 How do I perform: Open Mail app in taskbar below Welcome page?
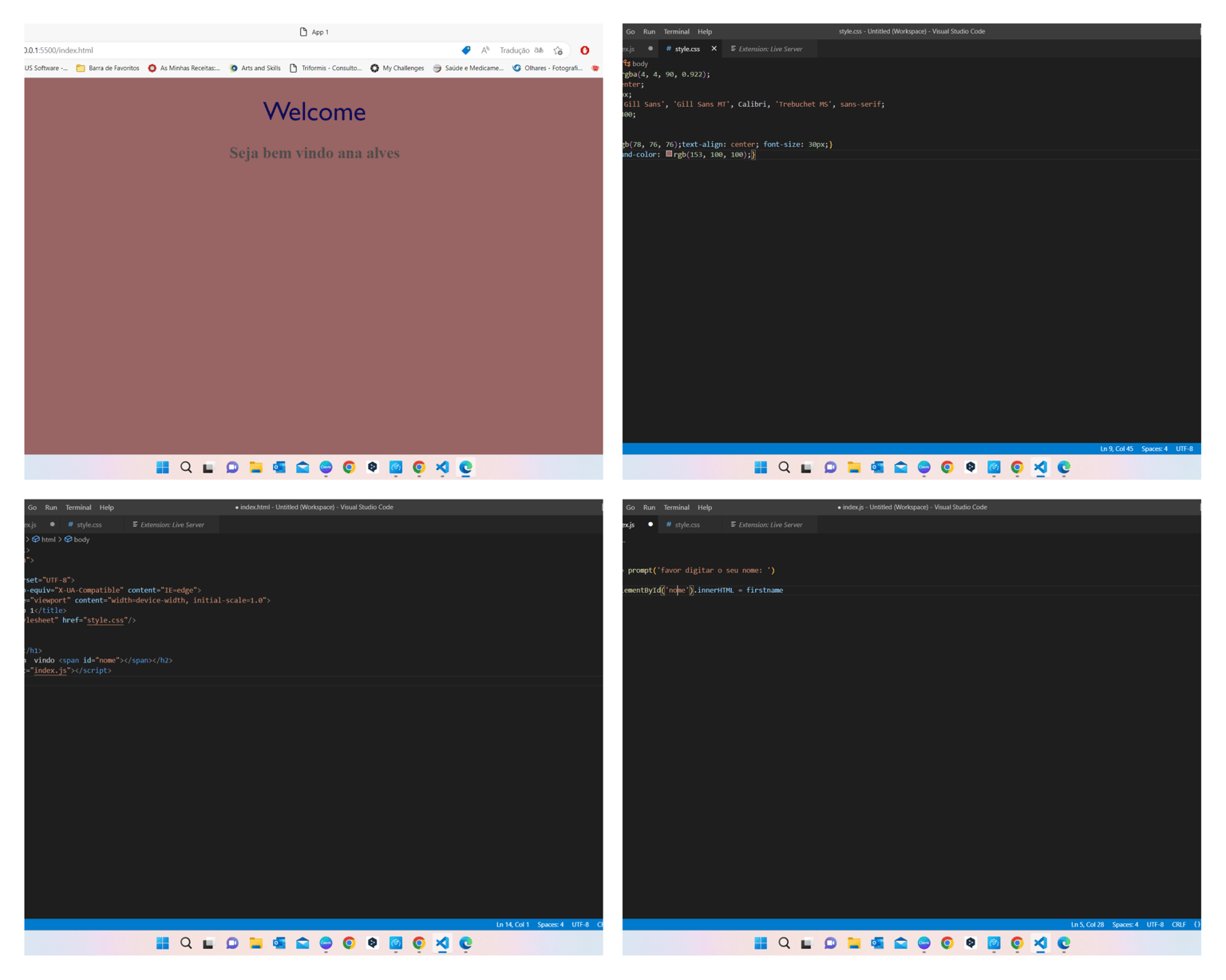[303, 468]
